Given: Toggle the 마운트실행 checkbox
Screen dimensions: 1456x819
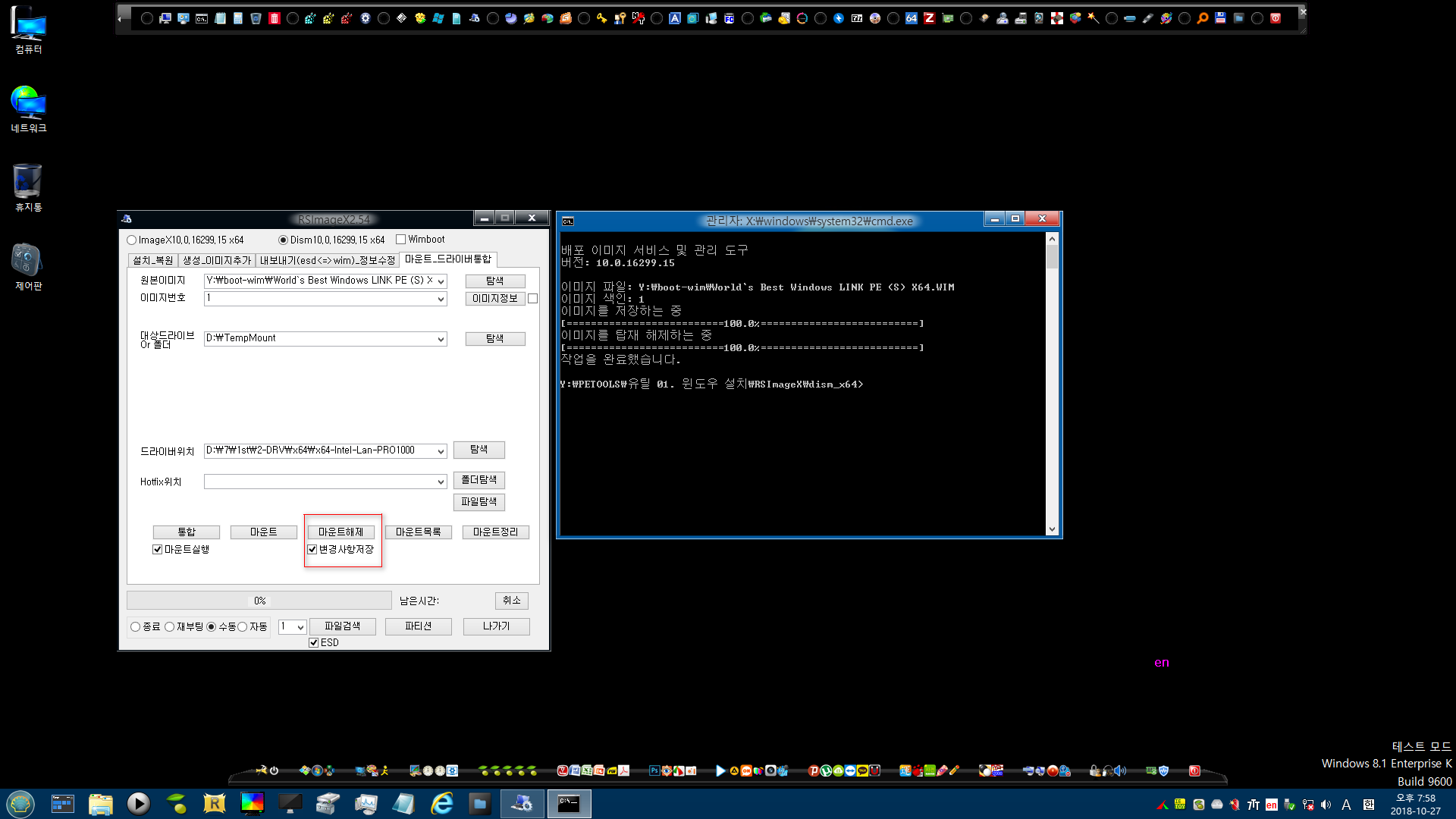Looking at the screenshot, I should 157,550.
